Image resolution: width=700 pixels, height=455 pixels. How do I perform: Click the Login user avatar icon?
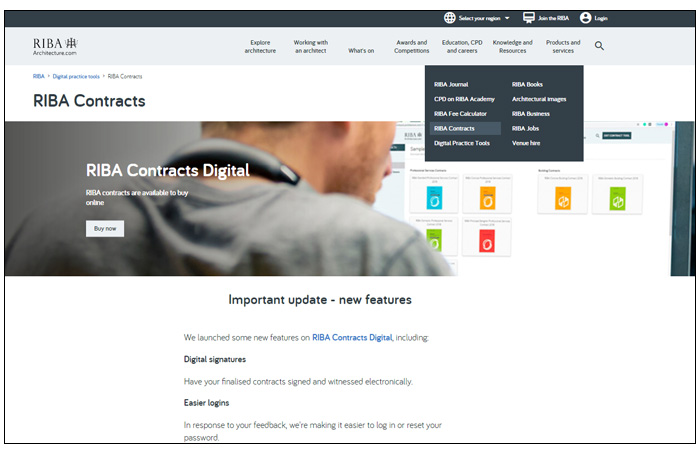point(585,18)
